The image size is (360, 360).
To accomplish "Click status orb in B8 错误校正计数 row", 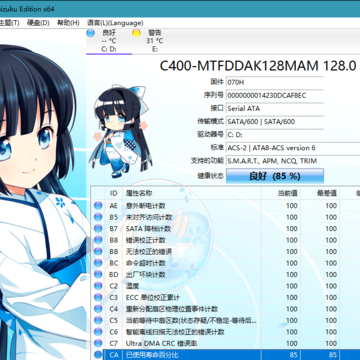I will [98, 240].
